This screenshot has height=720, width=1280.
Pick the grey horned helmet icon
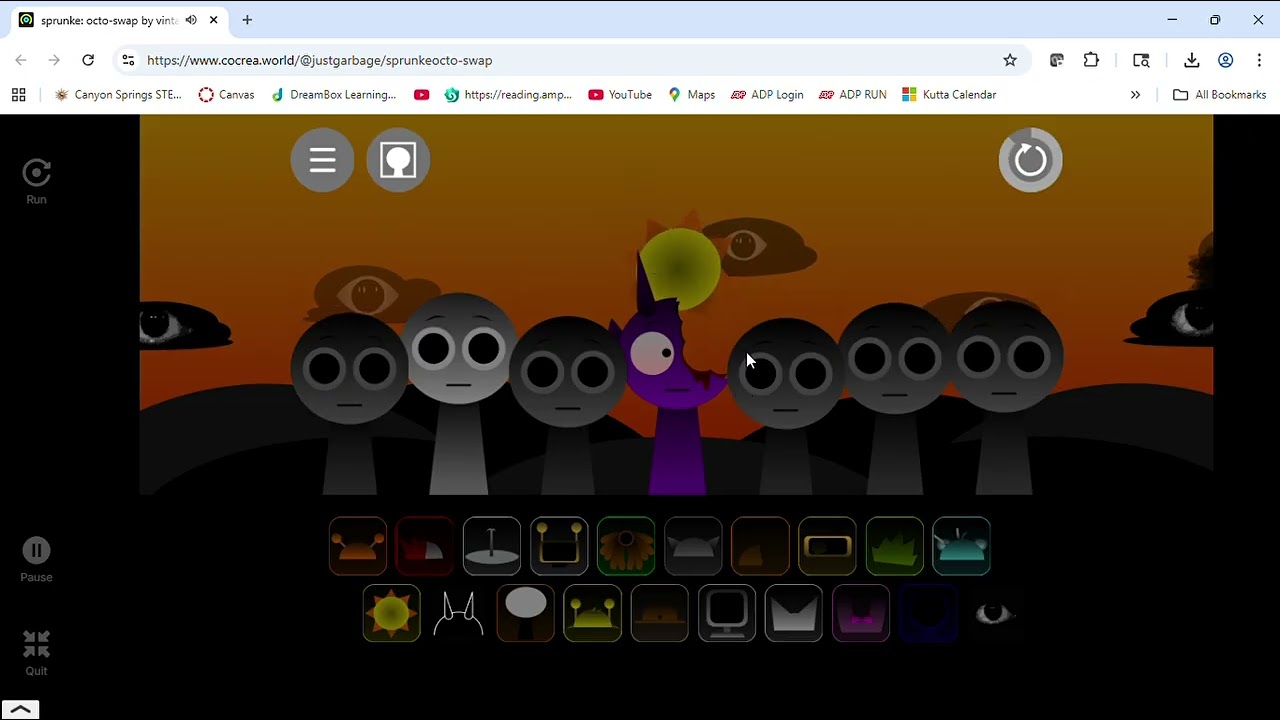(x=693, y=546)
